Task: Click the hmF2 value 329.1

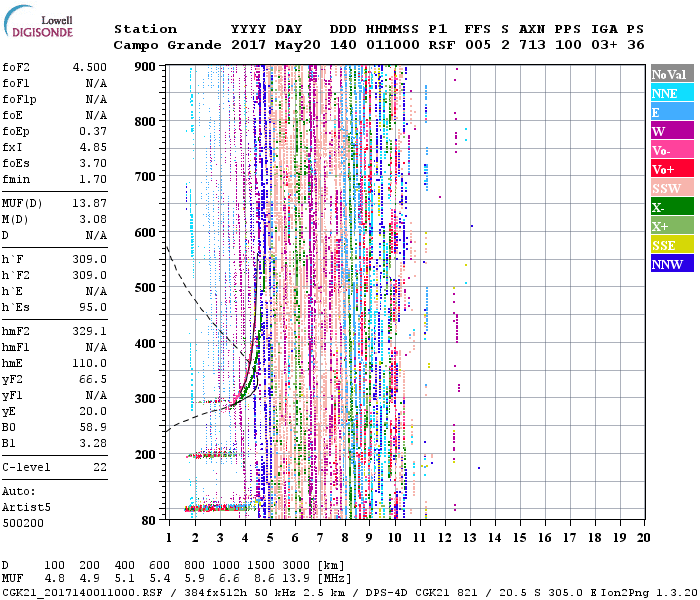Action: click(x=90, y=331)
